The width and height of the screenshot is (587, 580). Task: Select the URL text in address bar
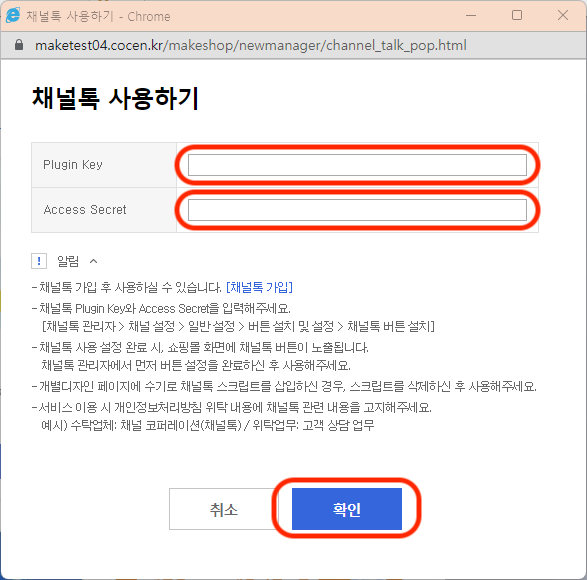[250, 45]
